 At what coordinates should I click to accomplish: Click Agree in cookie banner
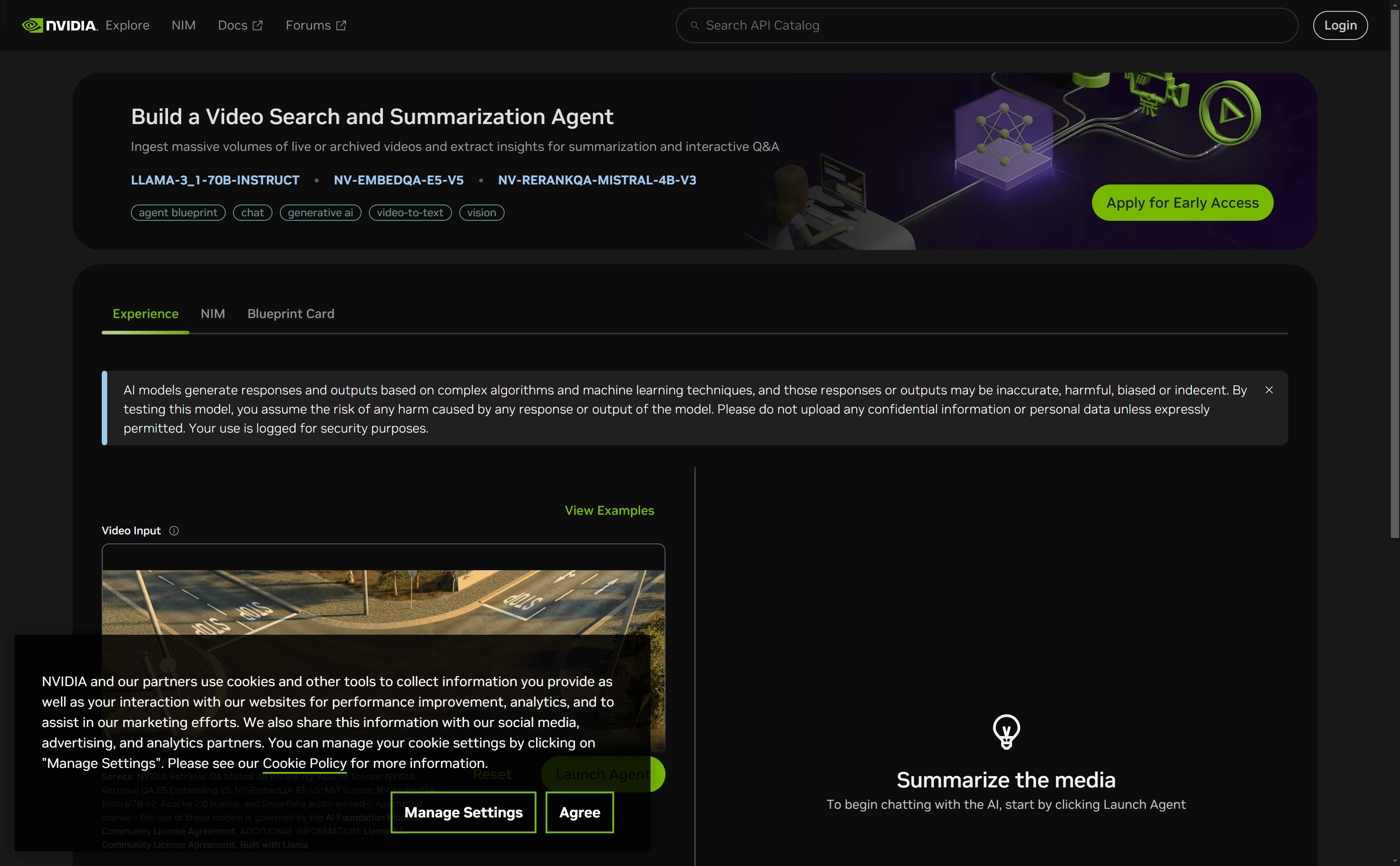coord(580,812)
